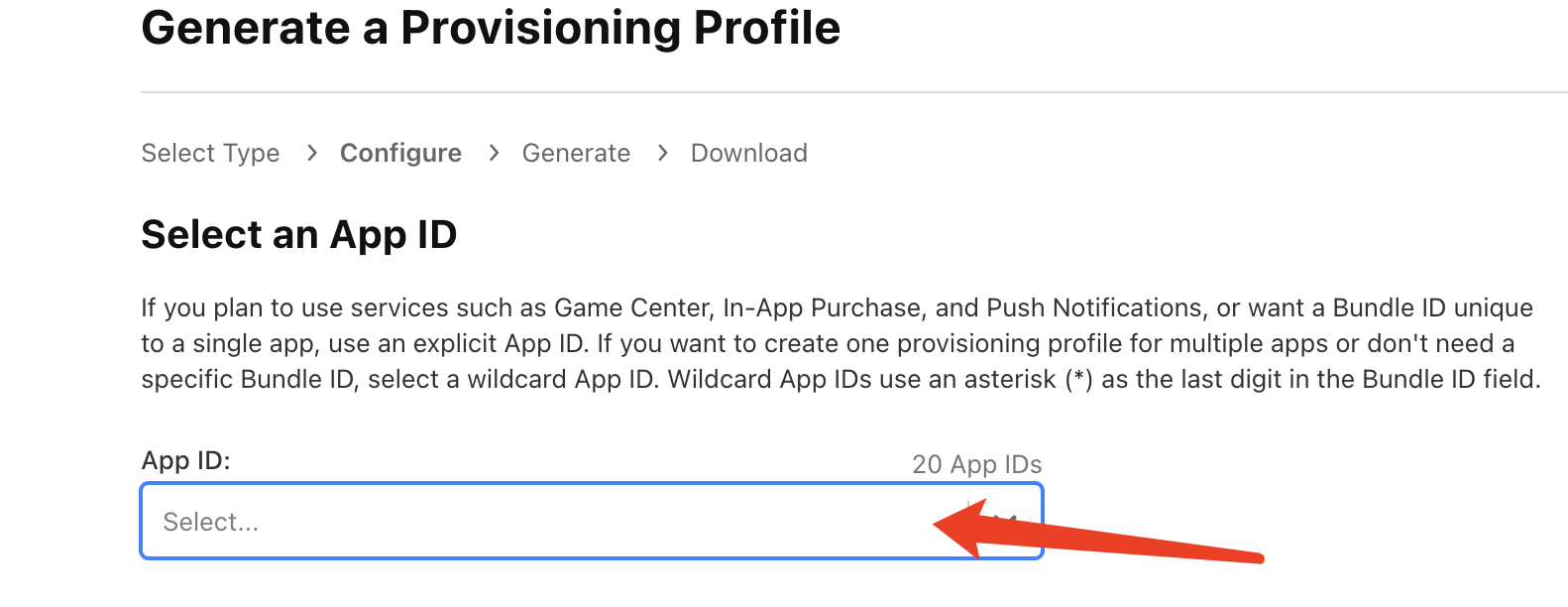Click chevron between Select Type and Configure
The height and width of the screenshot is (607, 1568).
pyautogui.click(x=312, y=153)
